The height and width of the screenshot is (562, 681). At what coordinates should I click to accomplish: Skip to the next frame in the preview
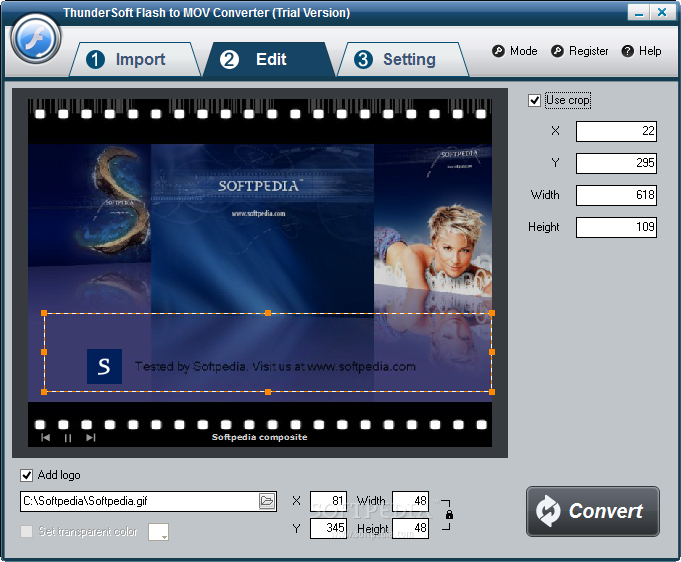[x=90, y=437]
